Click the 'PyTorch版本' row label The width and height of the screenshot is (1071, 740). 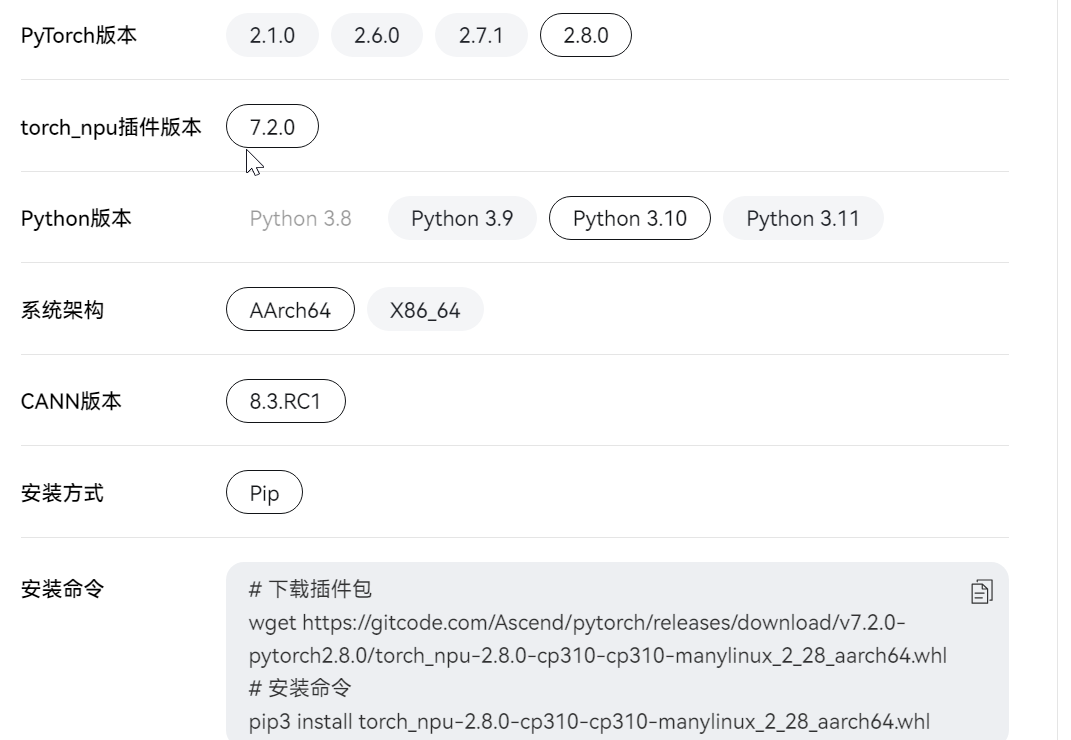(x=79, y=36)
